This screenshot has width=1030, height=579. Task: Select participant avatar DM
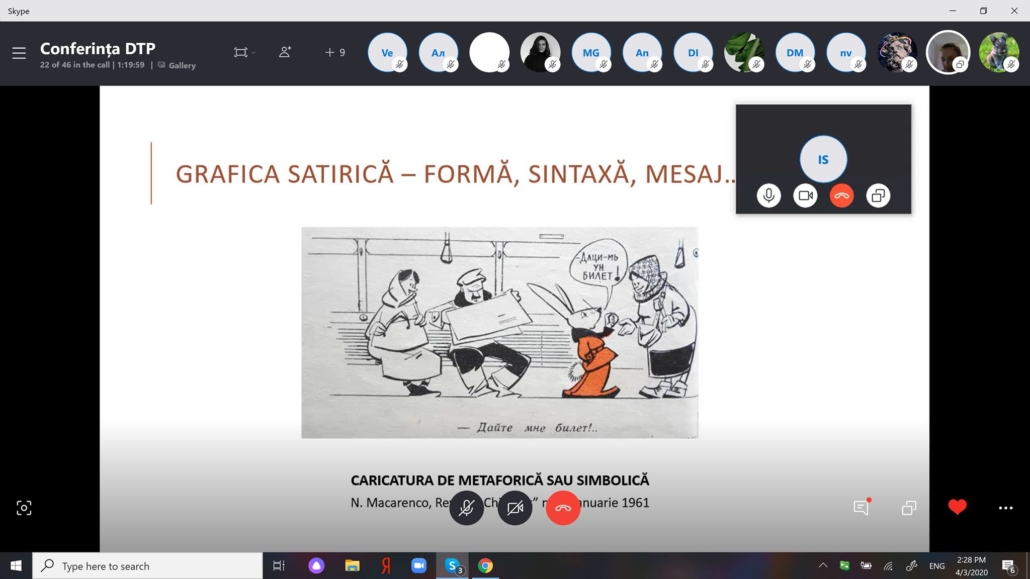coord(795,53)
